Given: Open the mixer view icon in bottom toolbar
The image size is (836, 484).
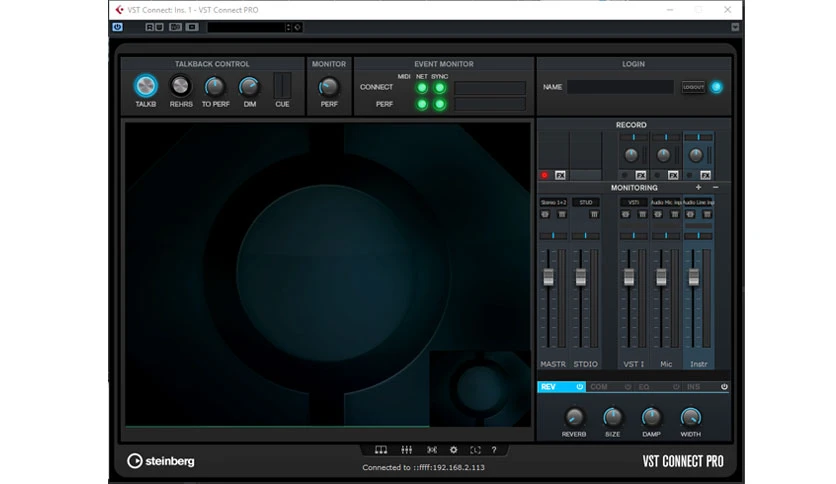Looking at the screenshot, I should 406,450.
